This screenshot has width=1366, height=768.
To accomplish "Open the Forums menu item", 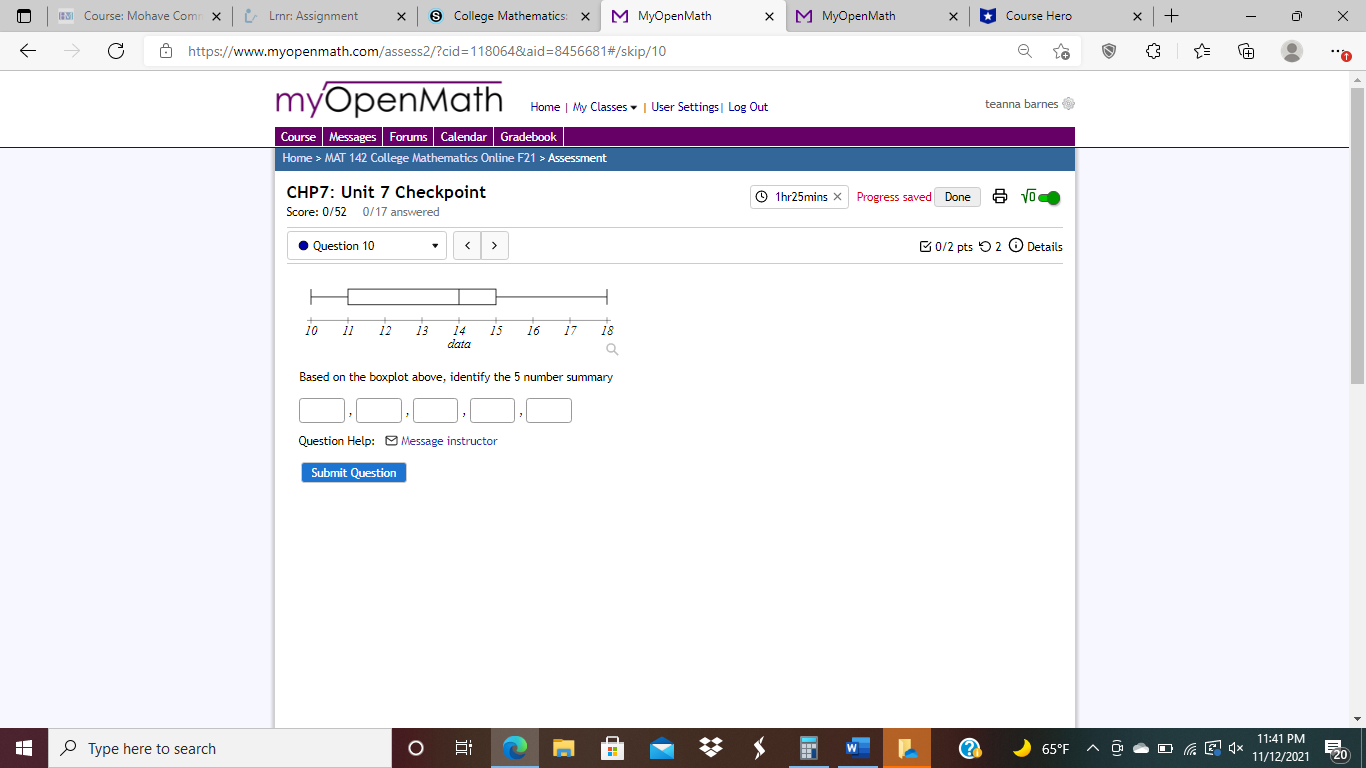I will [408, 136].
